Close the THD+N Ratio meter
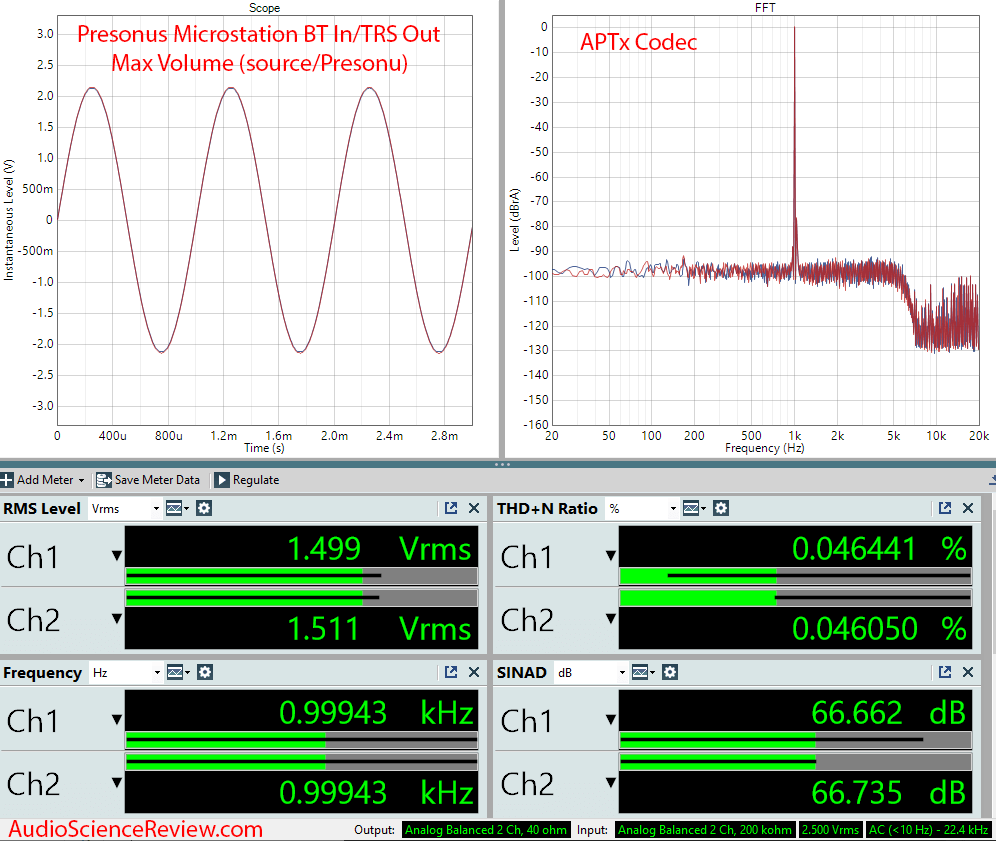The width and height of the screenshot is (996, 841). click(968, 508)
